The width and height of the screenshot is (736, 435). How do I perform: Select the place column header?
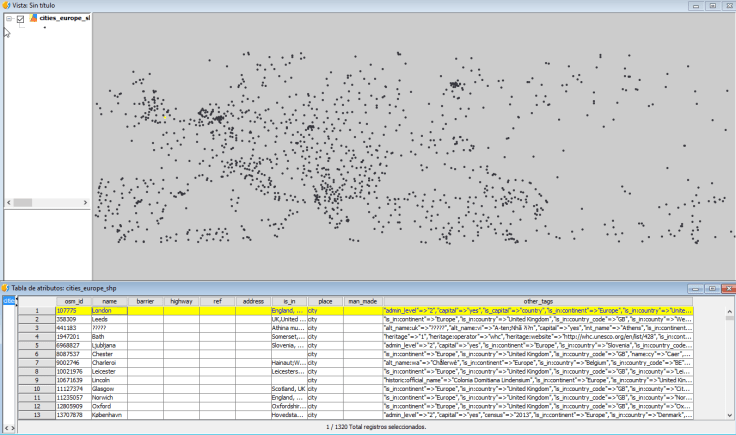click(325, 300)
